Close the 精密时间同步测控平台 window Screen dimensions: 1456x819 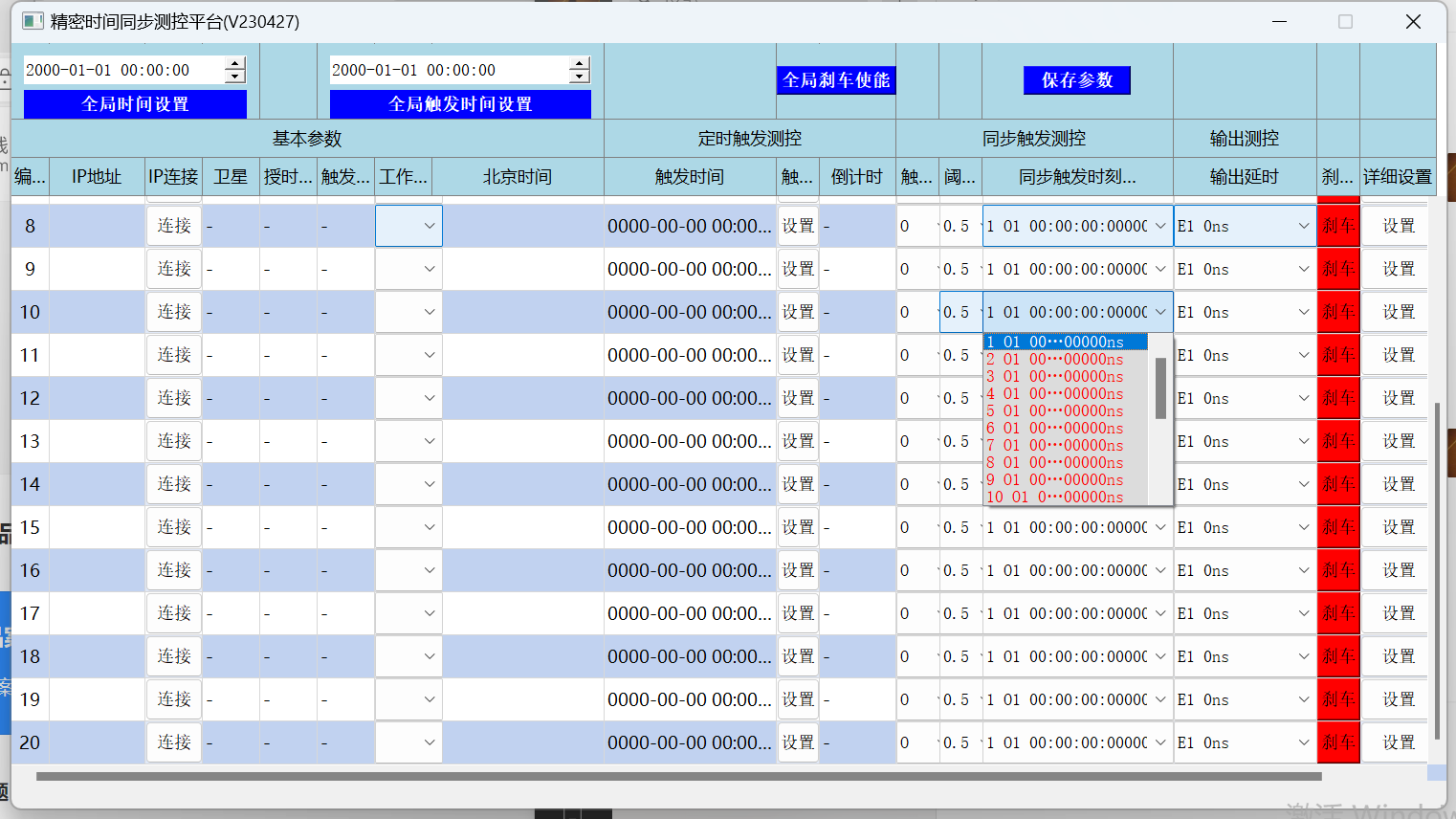pyautogui.click(x=1413, y=21)
